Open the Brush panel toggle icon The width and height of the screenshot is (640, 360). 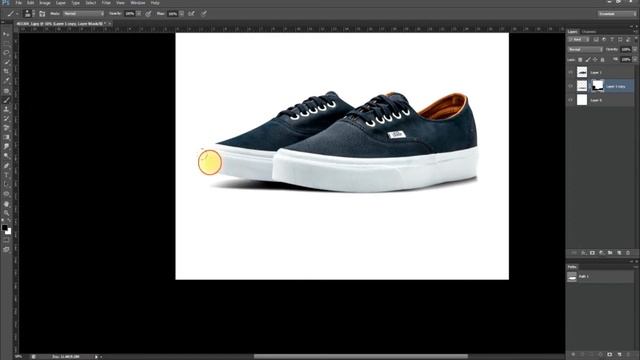point(42,13)
